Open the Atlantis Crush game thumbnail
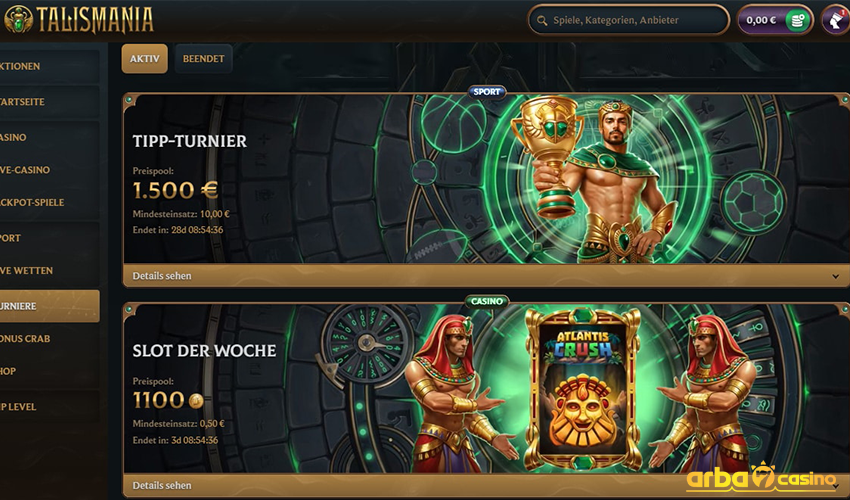This screenshot has height=500, width=850. pos(583,389)
